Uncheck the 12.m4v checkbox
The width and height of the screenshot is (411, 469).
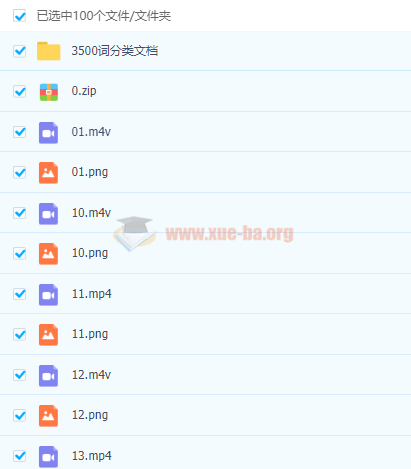(20, 375)
